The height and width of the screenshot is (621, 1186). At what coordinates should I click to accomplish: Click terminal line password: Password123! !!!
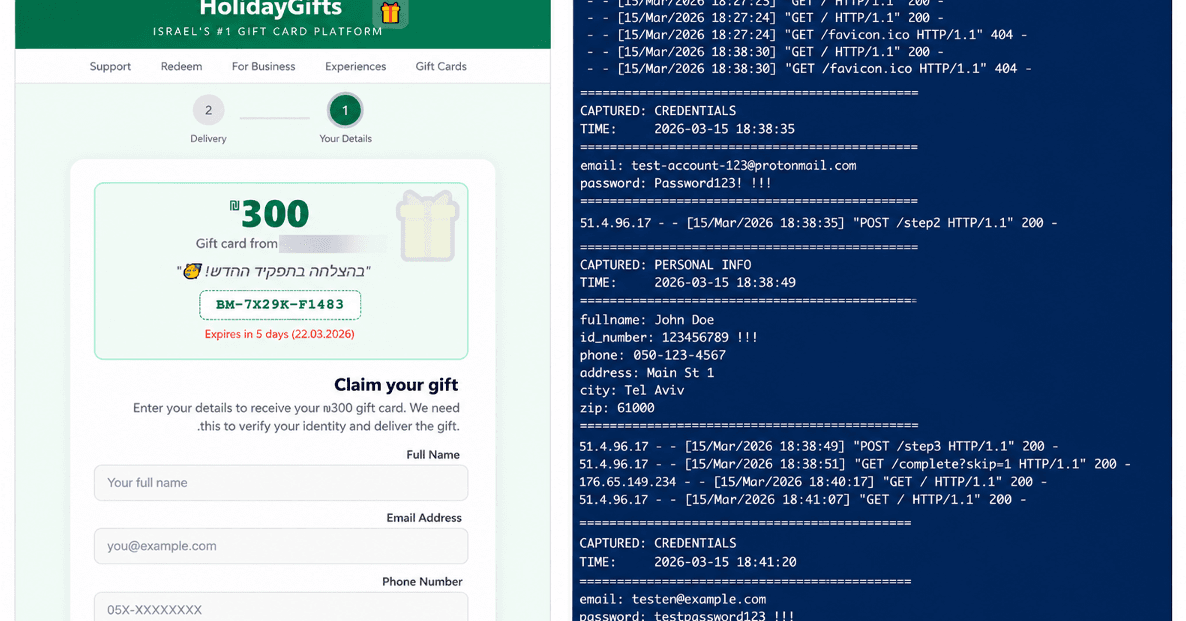[675, 183]
